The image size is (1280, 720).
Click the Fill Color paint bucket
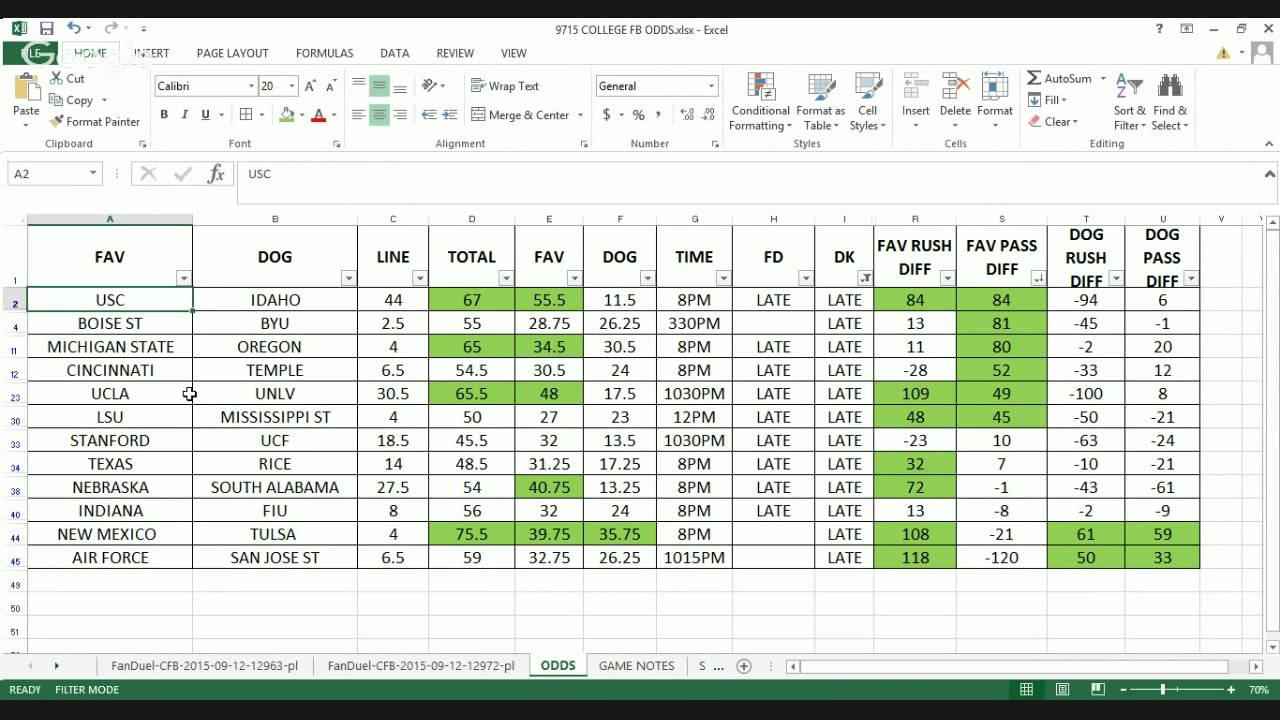click(287, 115)
